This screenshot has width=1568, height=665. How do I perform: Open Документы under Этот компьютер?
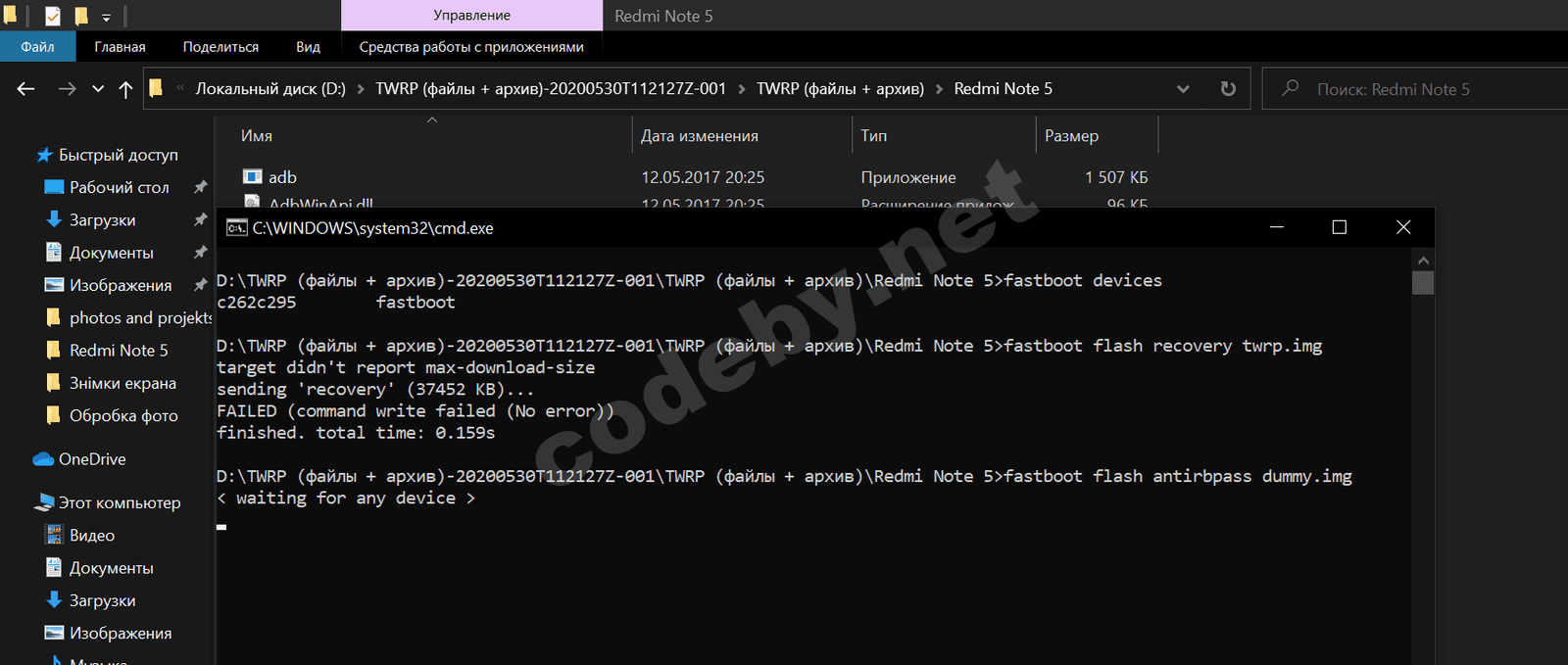pyautogui.click(x=111, y=568)
